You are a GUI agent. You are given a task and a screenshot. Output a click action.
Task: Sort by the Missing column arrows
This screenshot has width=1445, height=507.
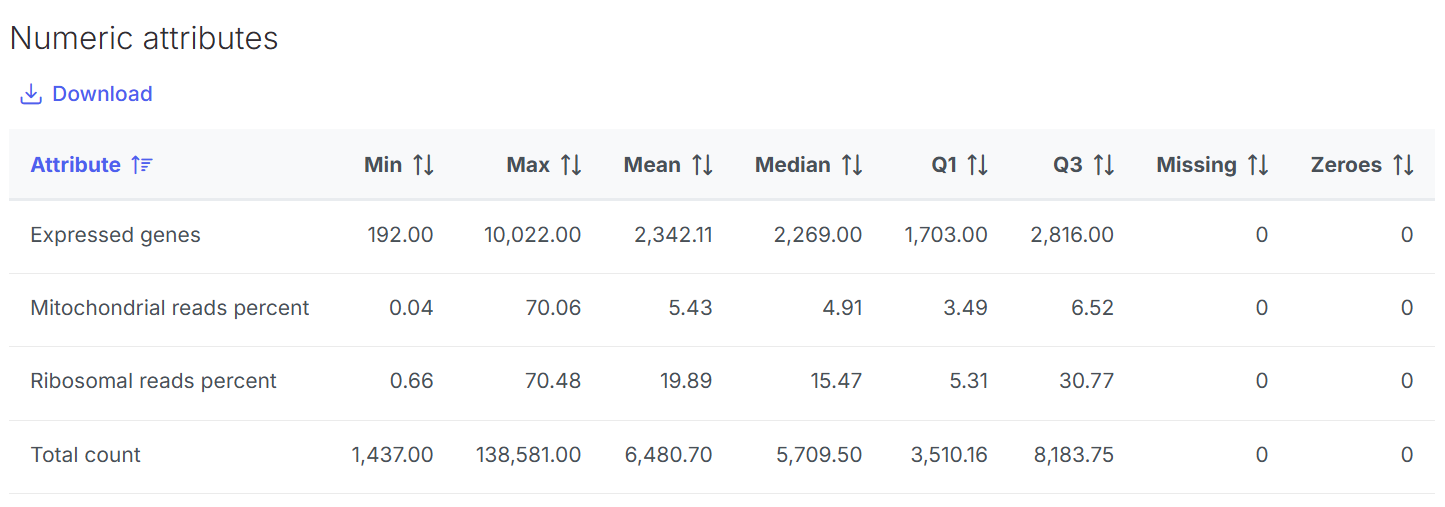1258,165
